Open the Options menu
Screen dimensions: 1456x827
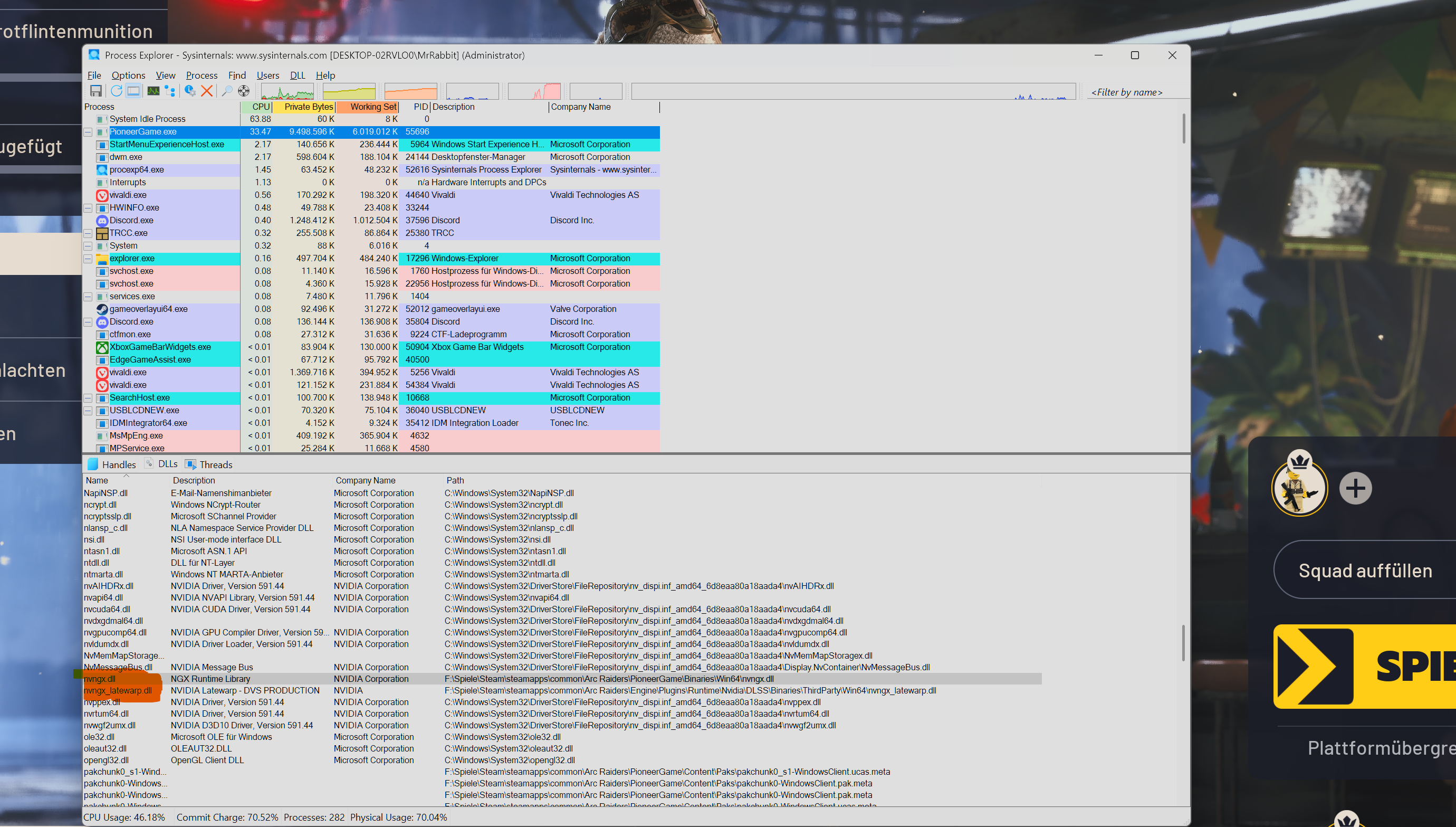[x=128, y=75]
